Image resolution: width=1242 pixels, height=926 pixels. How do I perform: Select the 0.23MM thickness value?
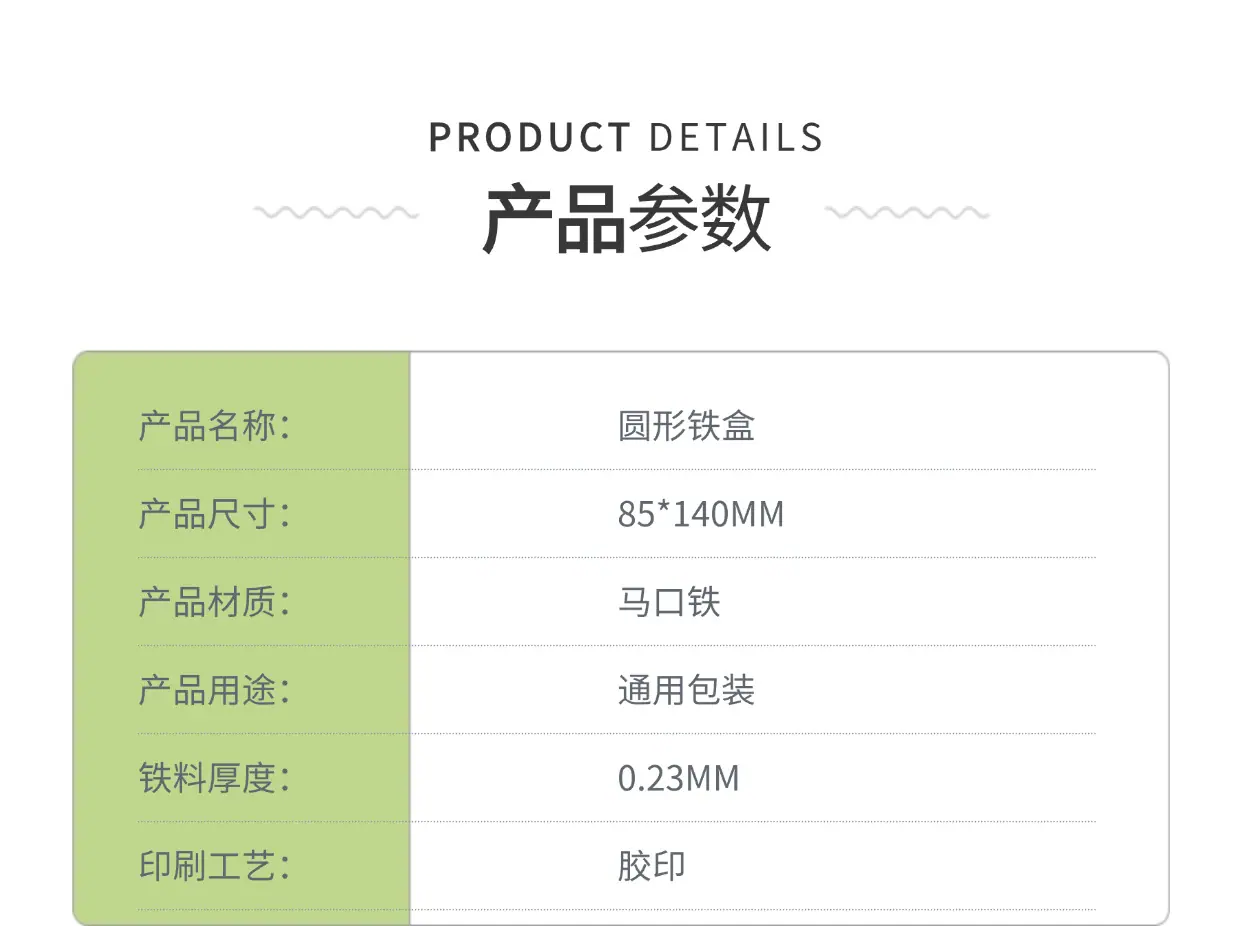pyautogui.click(x=679, y=778)
